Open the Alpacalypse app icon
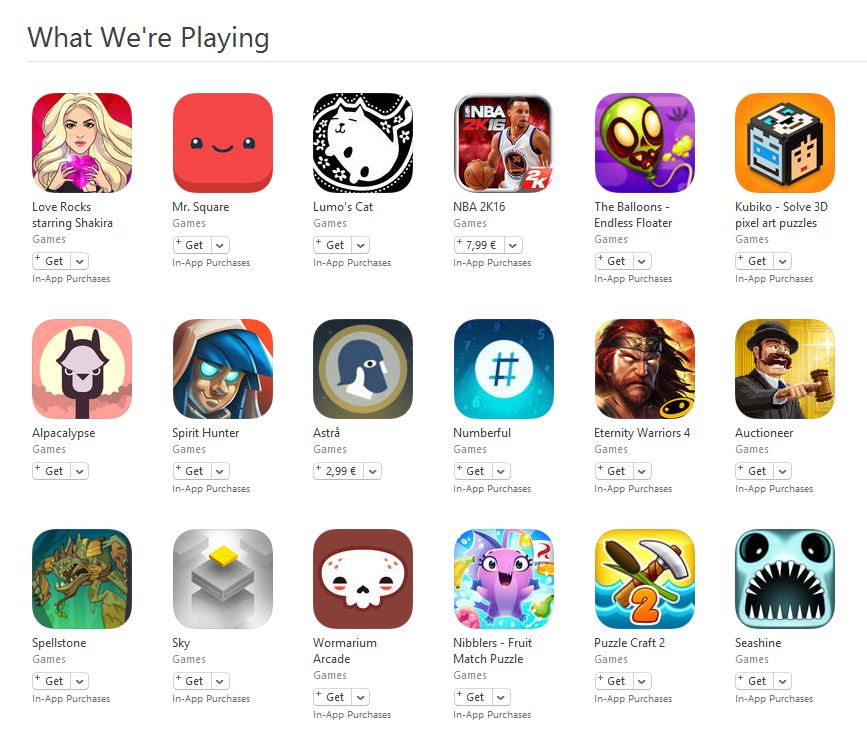Image resolution: width=867 pixels, height=749 pixels. coord(82,369)
